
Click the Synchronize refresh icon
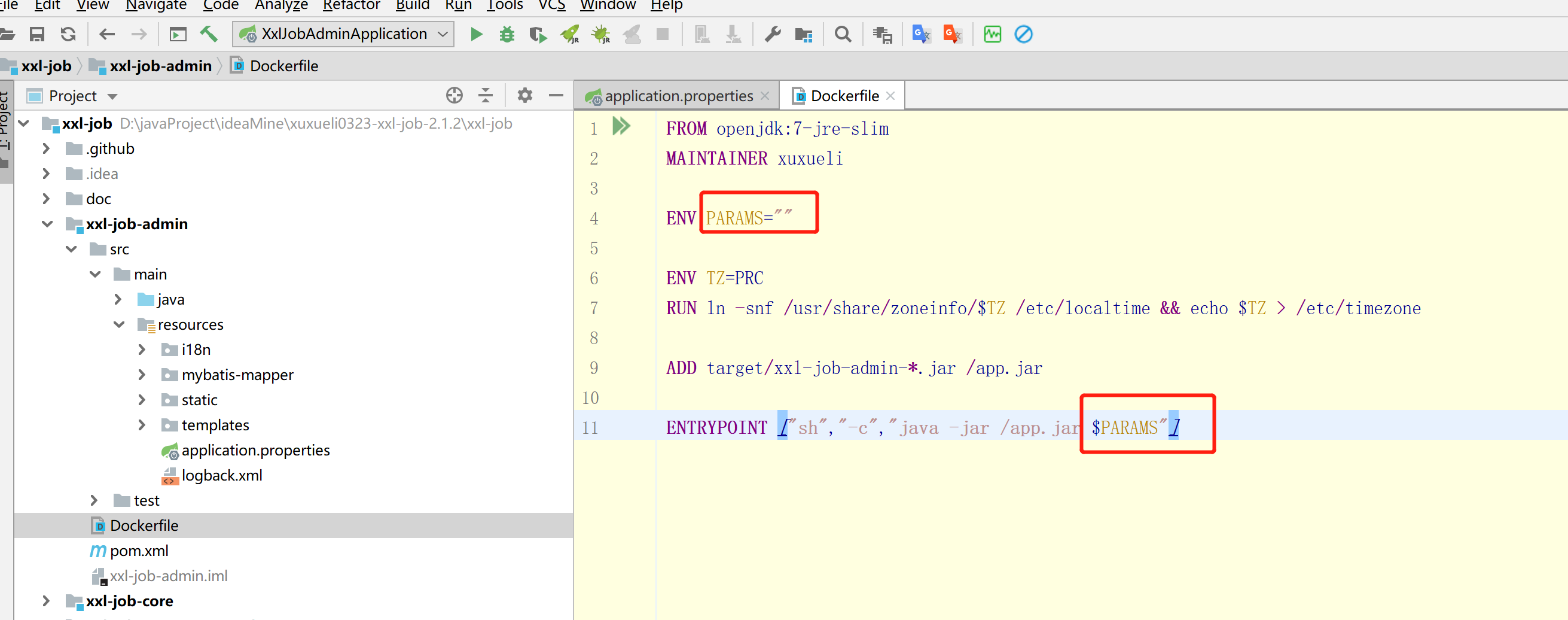(x=68, y=34)
